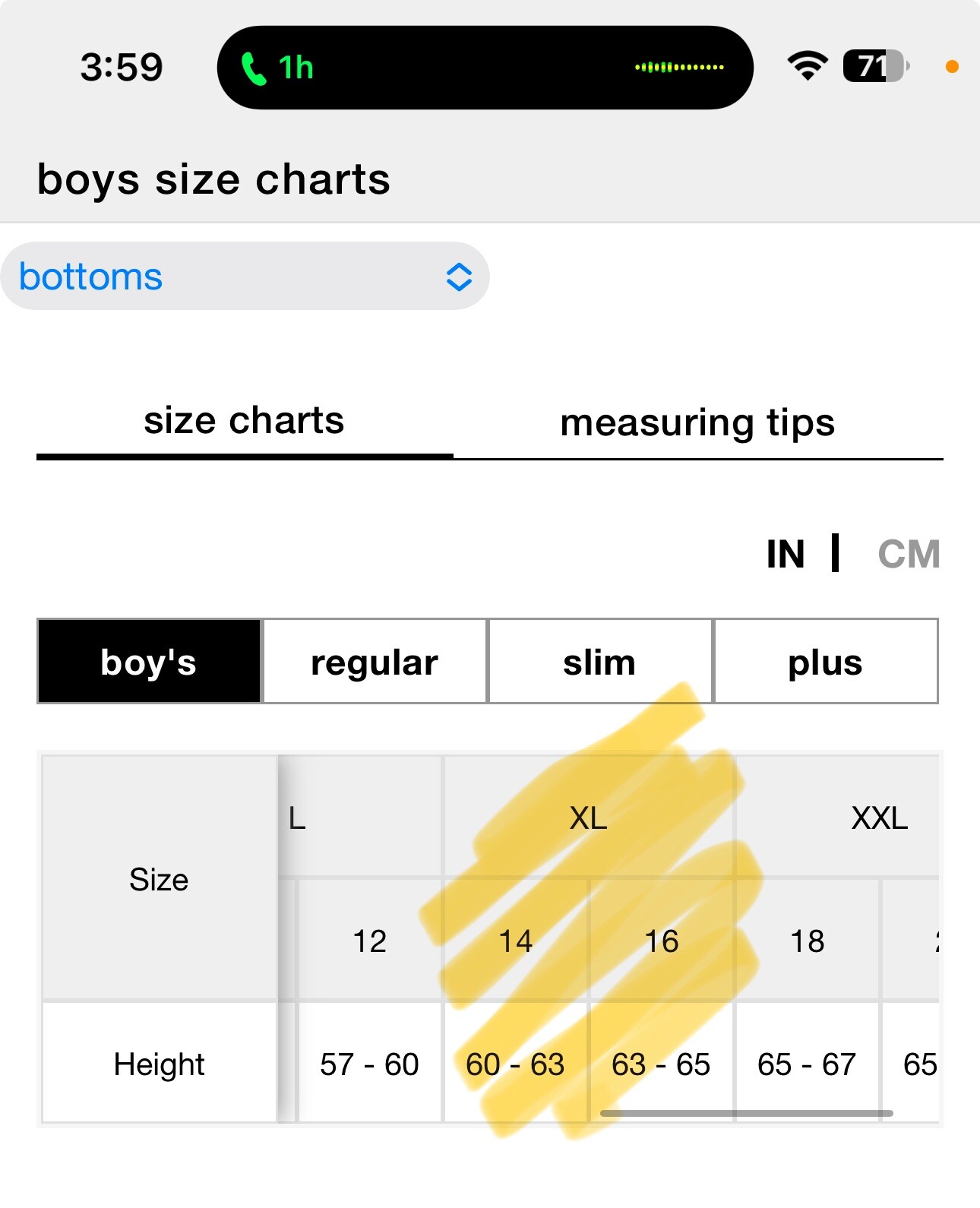Screen dimensions: 980x1208
Task: Tap the size 18 column cell
Action: click(x=807, y=941)
